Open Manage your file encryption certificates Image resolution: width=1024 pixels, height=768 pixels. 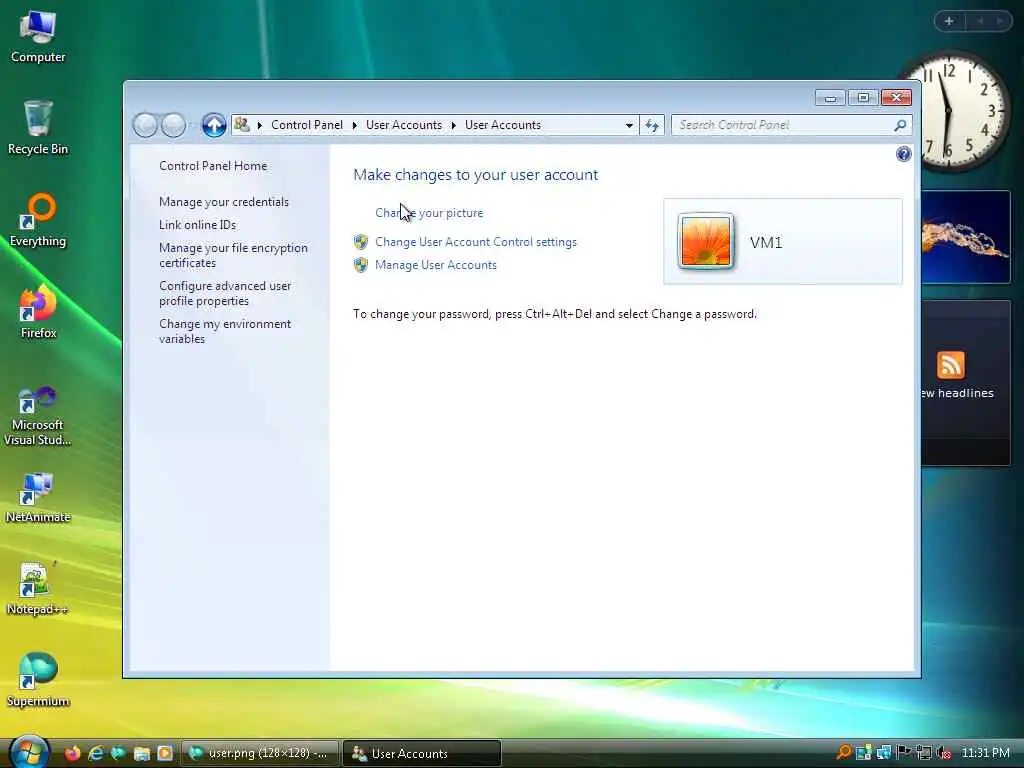coord(233,255)
